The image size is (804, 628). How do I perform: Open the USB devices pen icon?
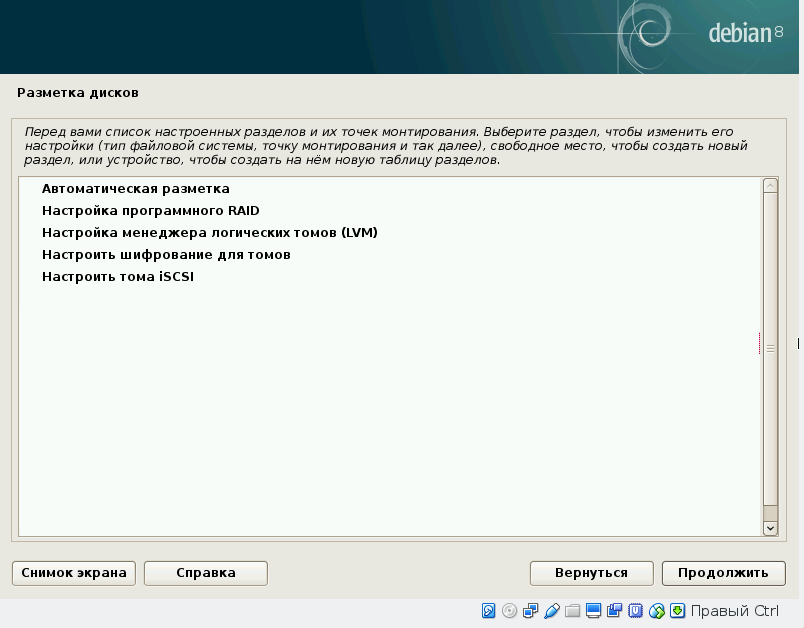[552, 611]
